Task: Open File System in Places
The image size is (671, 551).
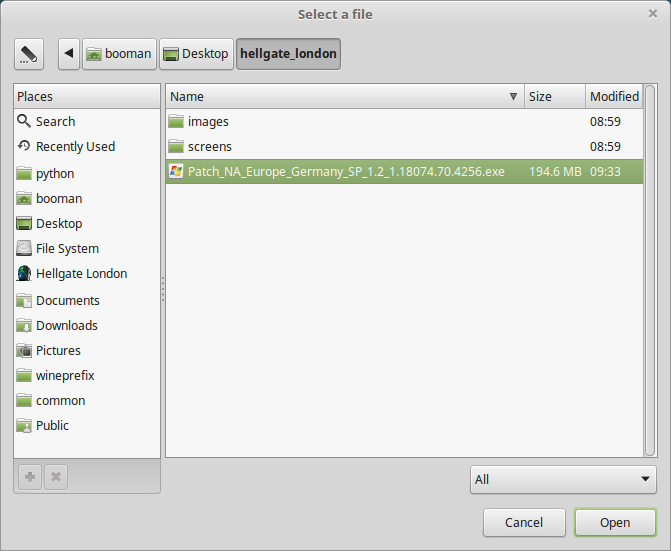Action: 87,249
